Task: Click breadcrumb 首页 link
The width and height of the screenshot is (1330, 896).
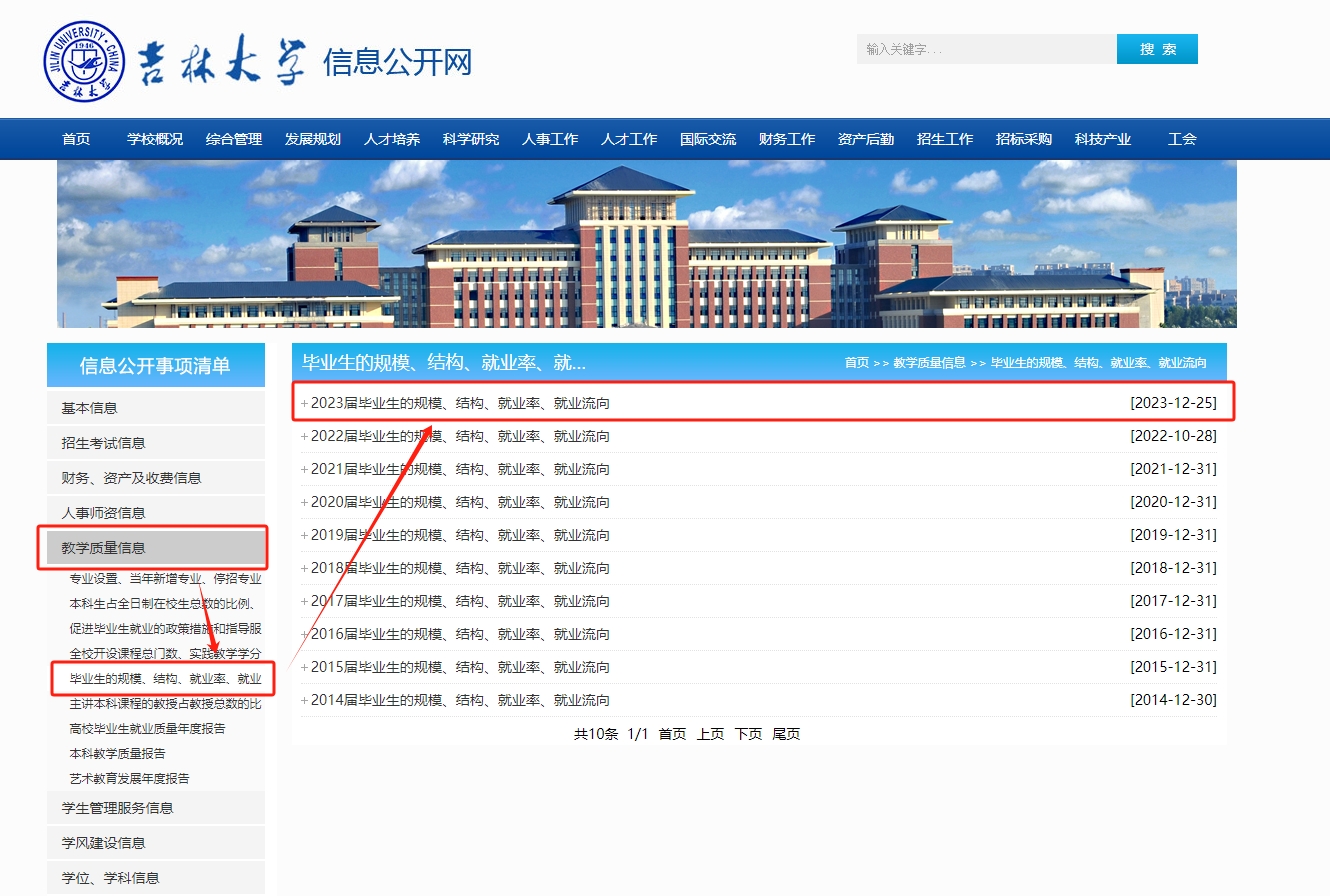Action: (857, 363)
